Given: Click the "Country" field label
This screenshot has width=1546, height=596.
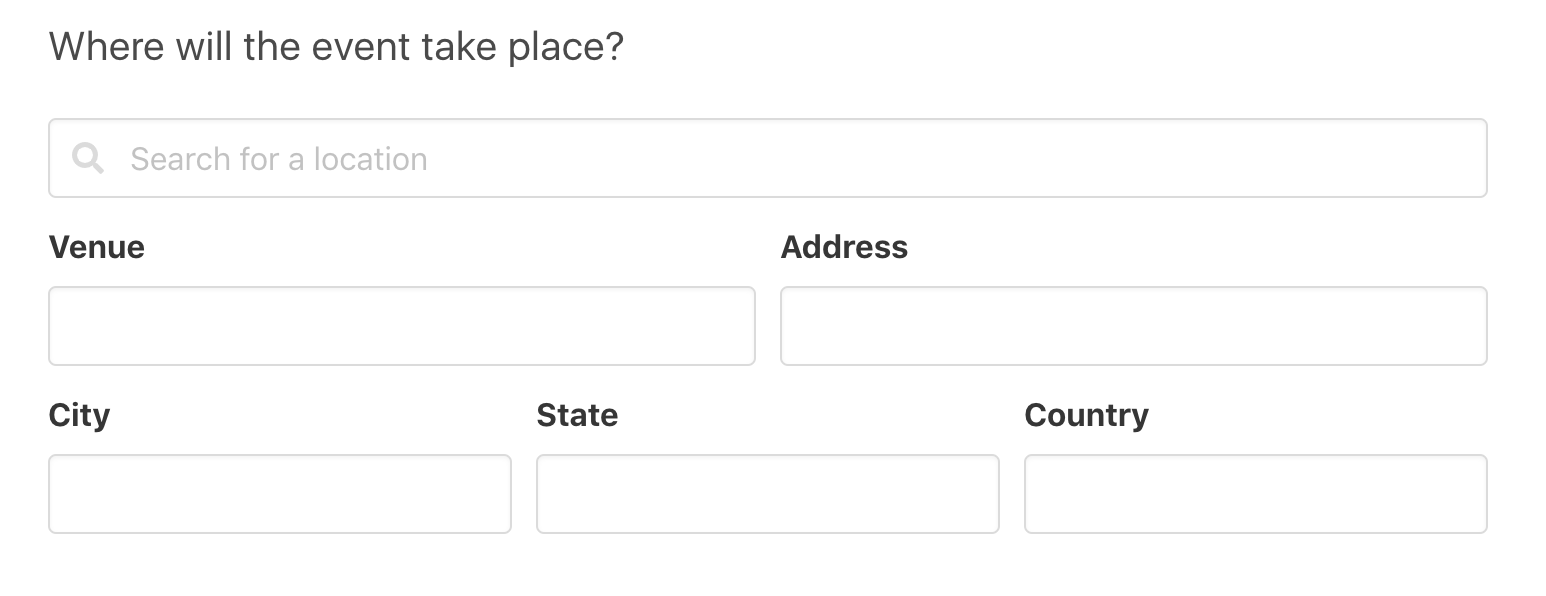Looking at the screenshot, I should tap(1087, 416).
